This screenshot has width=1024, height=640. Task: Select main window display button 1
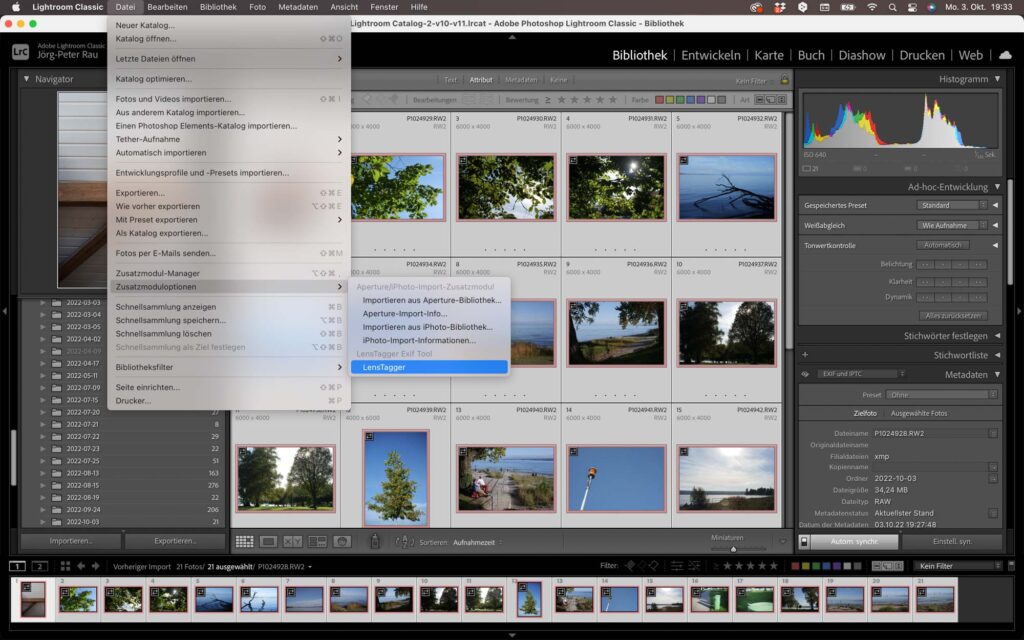[x=17, y=566]
